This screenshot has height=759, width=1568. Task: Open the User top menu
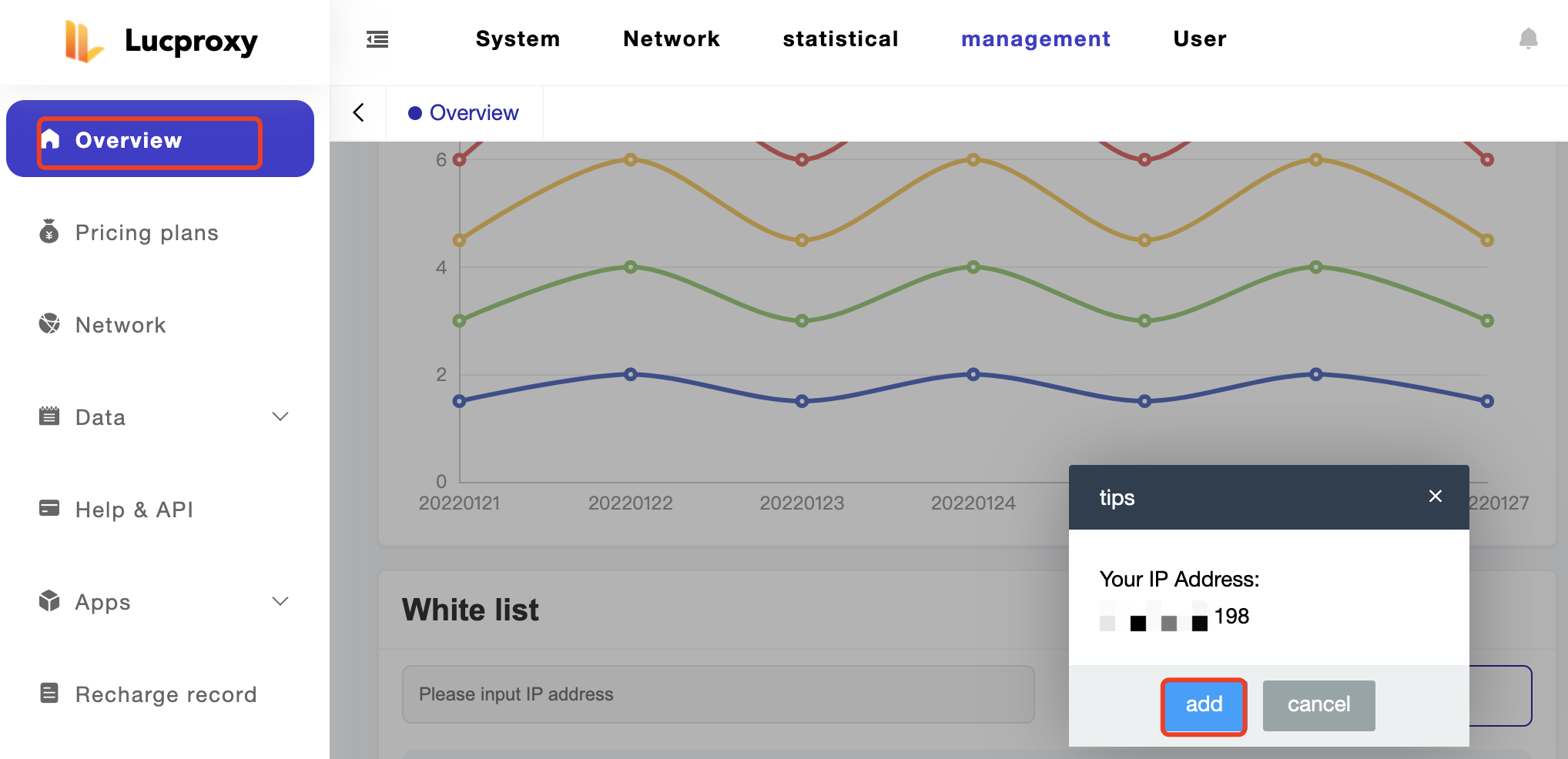pyautogui.click(x=1200, y=39)
